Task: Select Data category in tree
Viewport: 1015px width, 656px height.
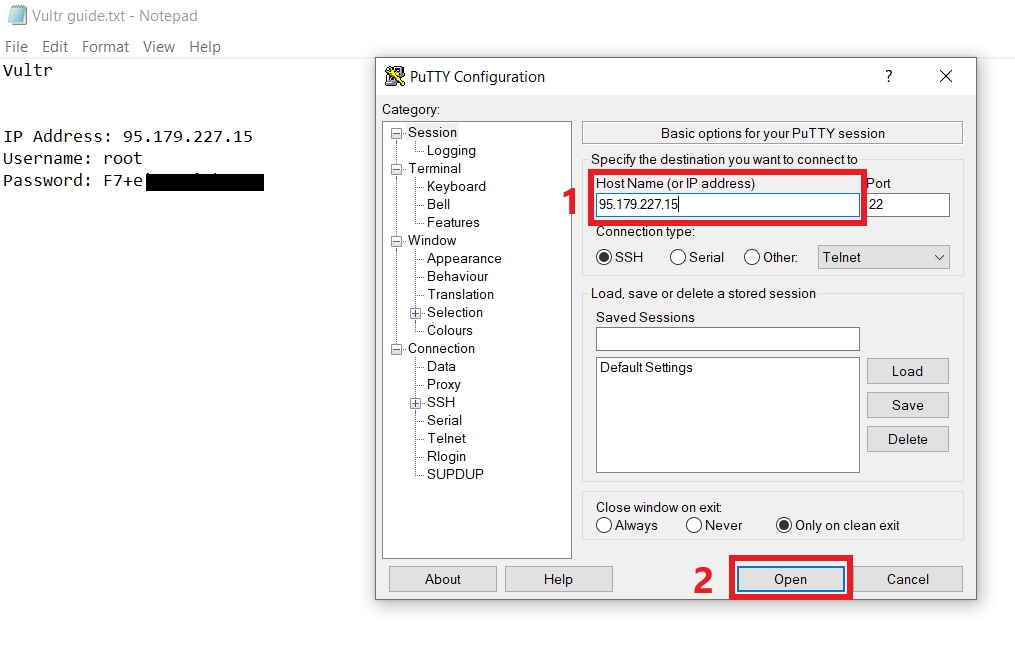Action: click(x=441, y=367)
